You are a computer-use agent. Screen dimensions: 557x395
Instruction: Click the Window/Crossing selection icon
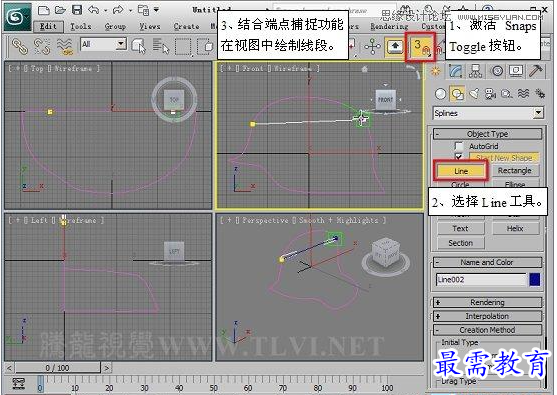coord(205,47)
